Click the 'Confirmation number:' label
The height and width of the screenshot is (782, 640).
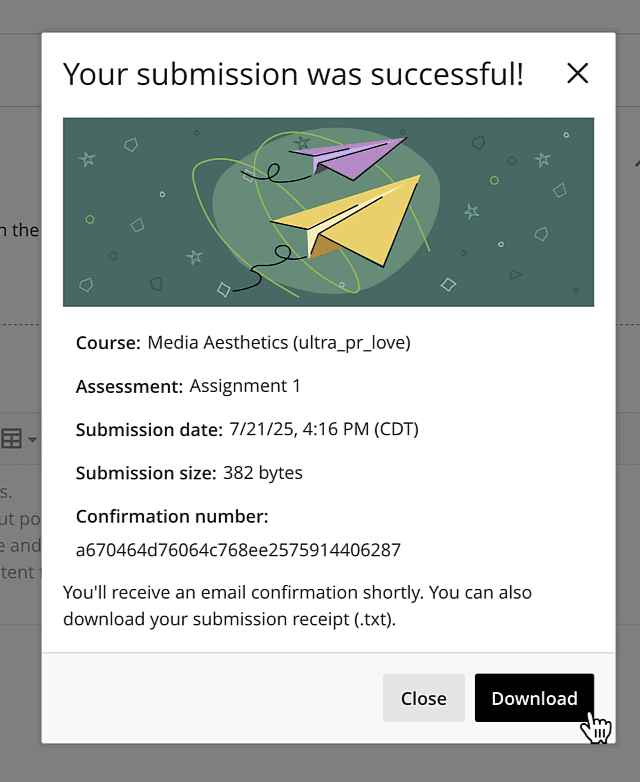172,517
